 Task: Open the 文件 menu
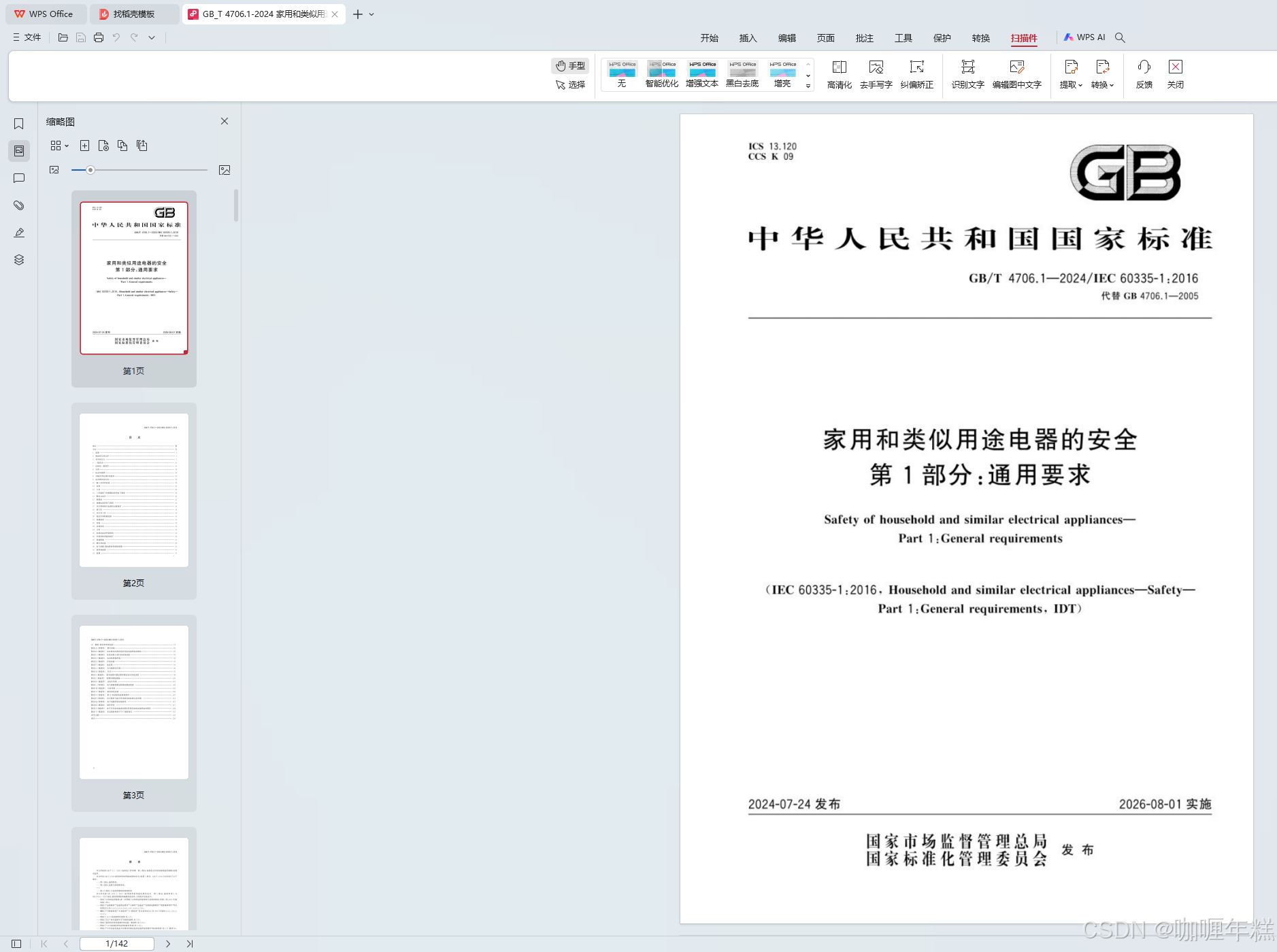(27, 37)
